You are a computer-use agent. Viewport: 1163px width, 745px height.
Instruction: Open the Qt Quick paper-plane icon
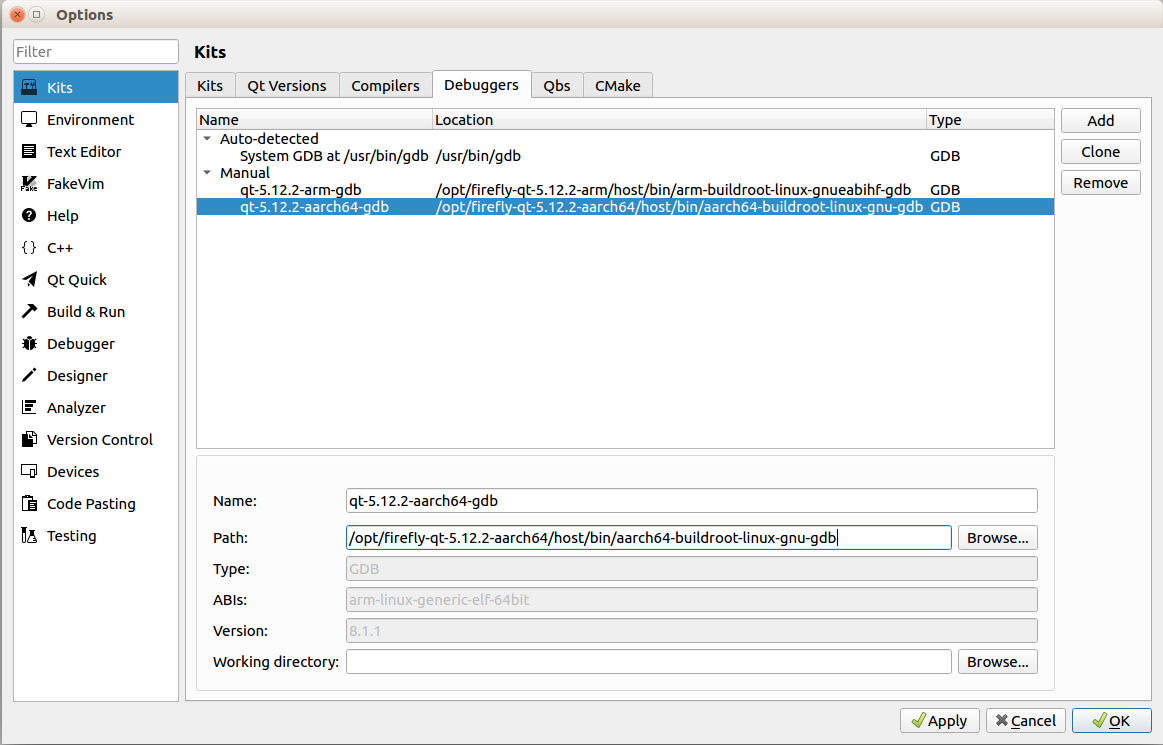(29, 280)
